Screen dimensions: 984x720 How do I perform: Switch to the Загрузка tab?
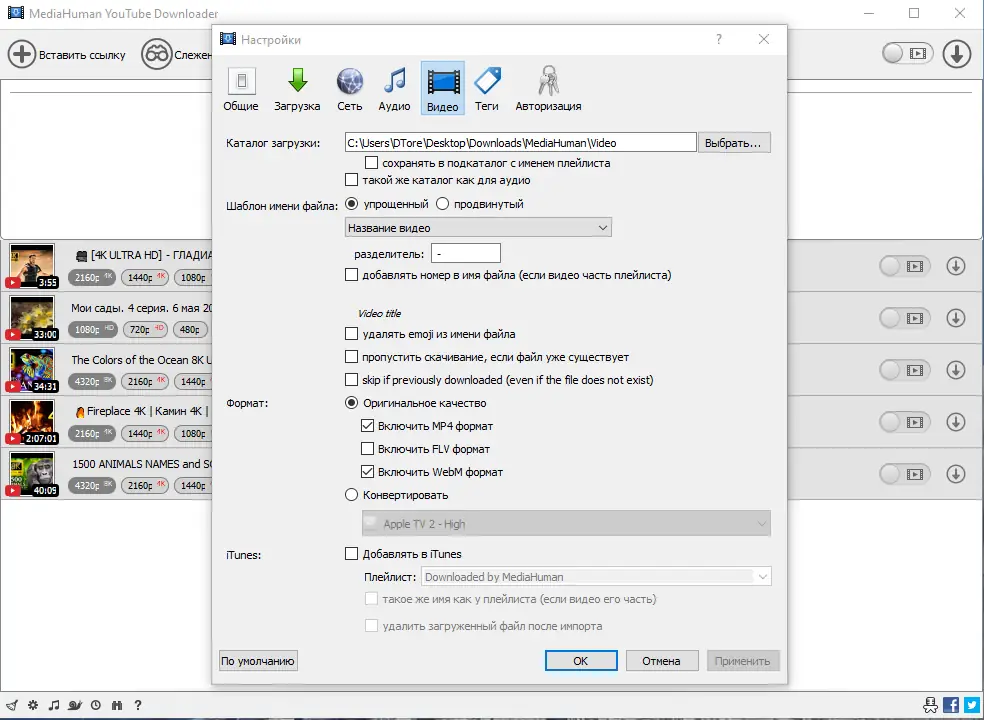(297, 89)
